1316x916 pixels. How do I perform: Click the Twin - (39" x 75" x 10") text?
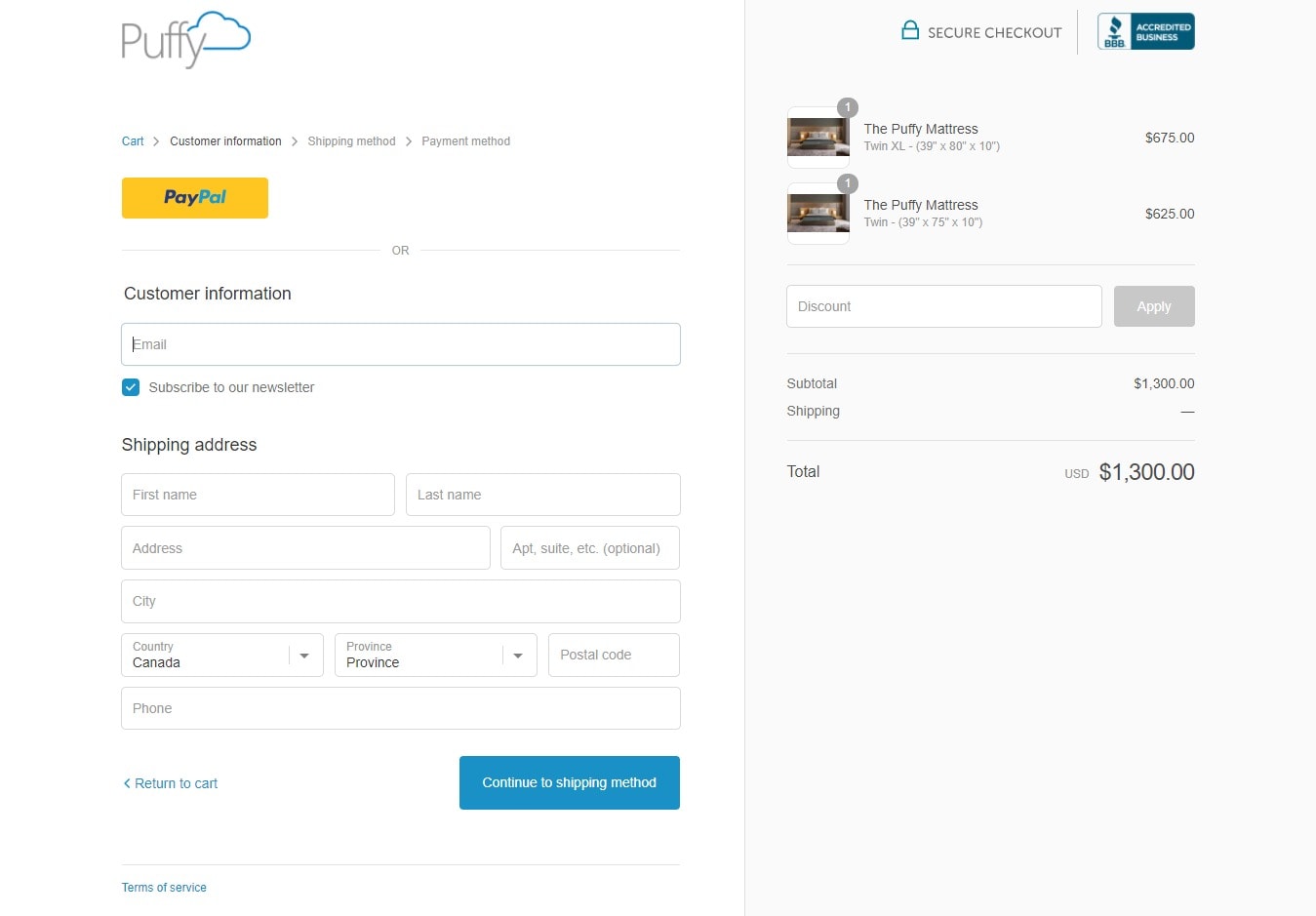923,222
